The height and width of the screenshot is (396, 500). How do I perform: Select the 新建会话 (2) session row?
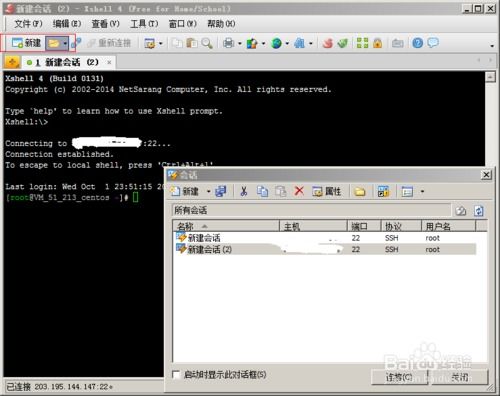coord(325,249)
